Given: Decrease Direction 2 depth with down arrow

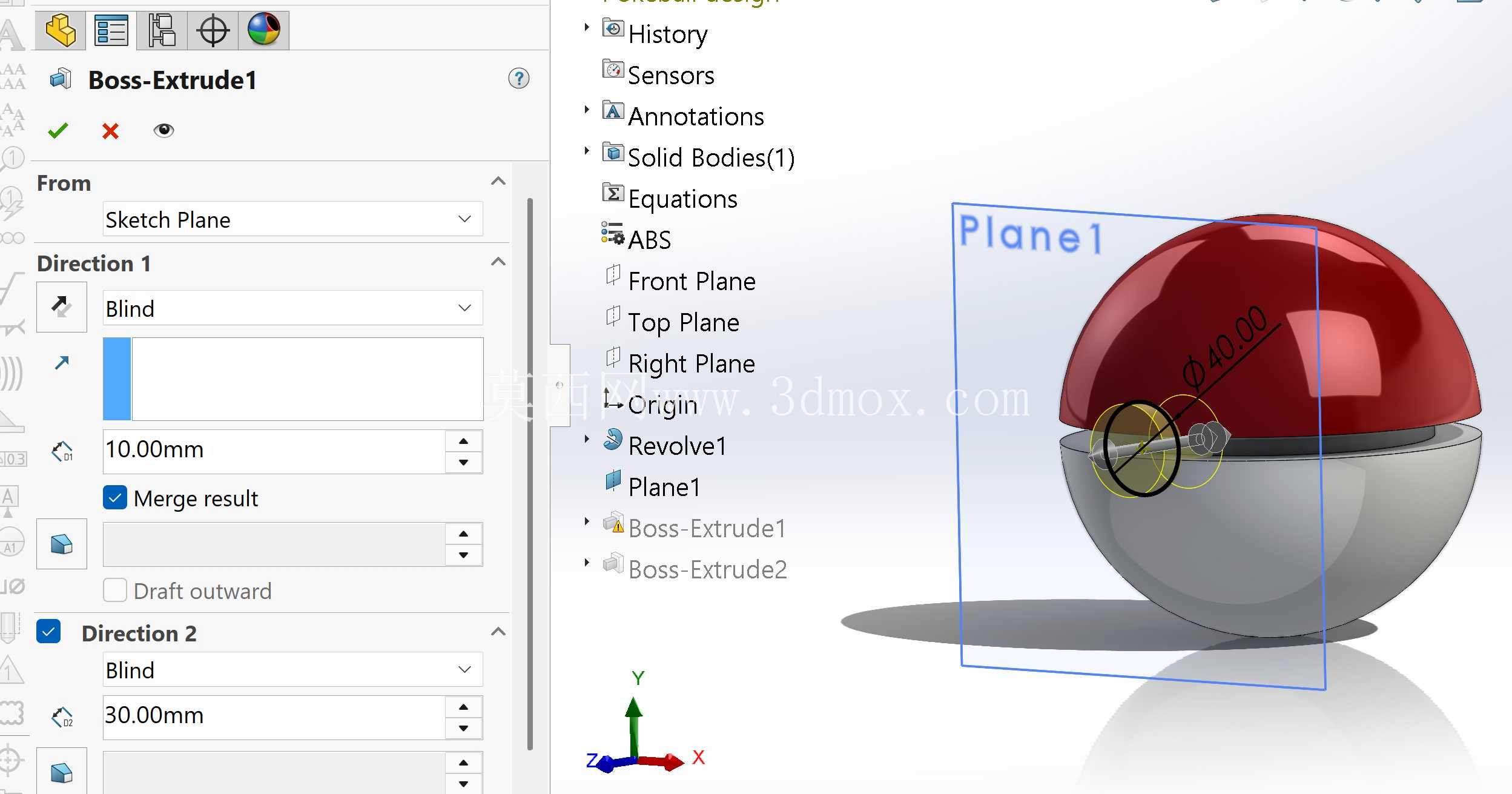Looking at the screenshot, I should [463, 728].
